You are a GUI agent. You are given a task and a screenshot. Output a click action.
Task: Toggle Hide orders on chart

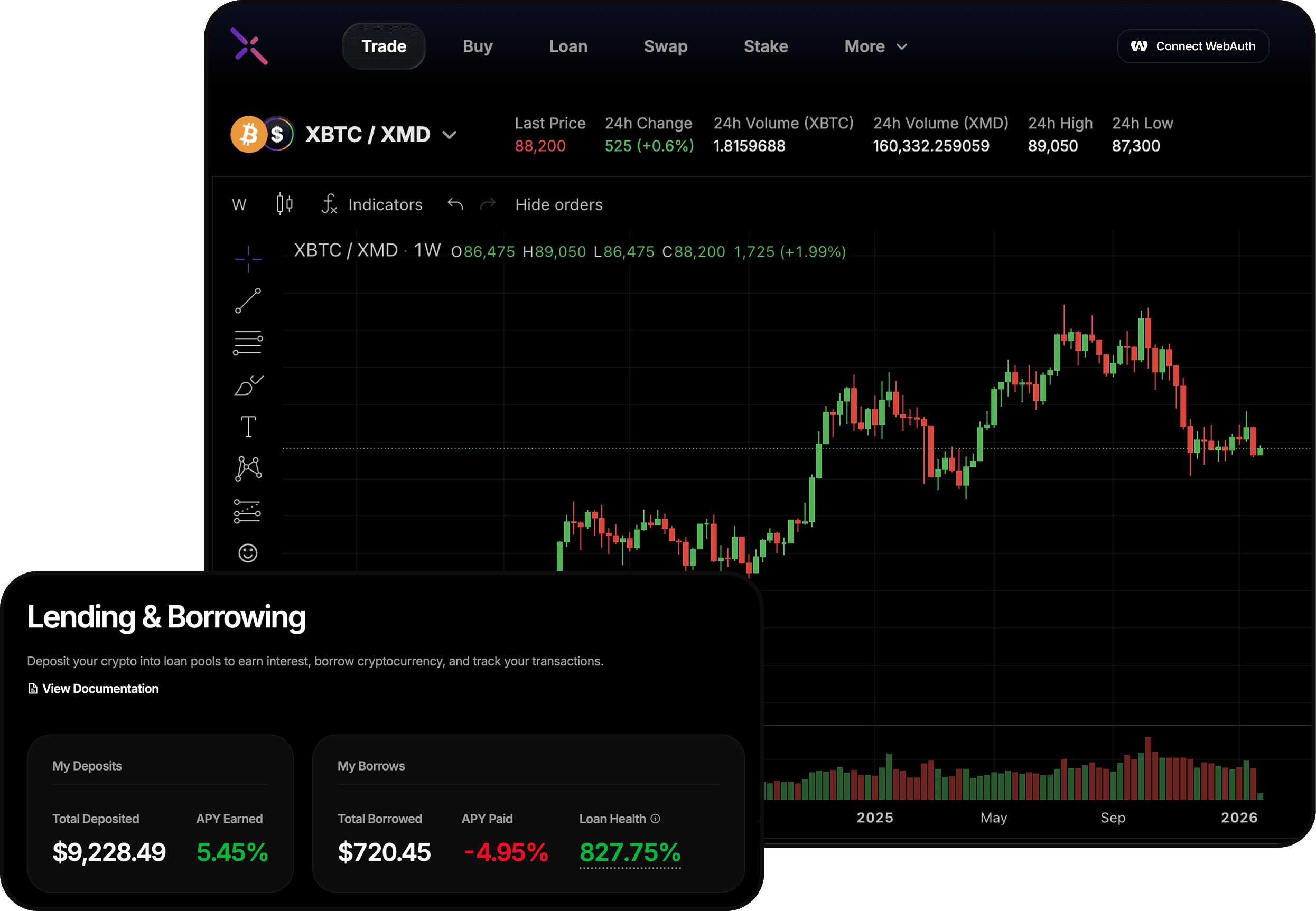(x=558, y=204)
